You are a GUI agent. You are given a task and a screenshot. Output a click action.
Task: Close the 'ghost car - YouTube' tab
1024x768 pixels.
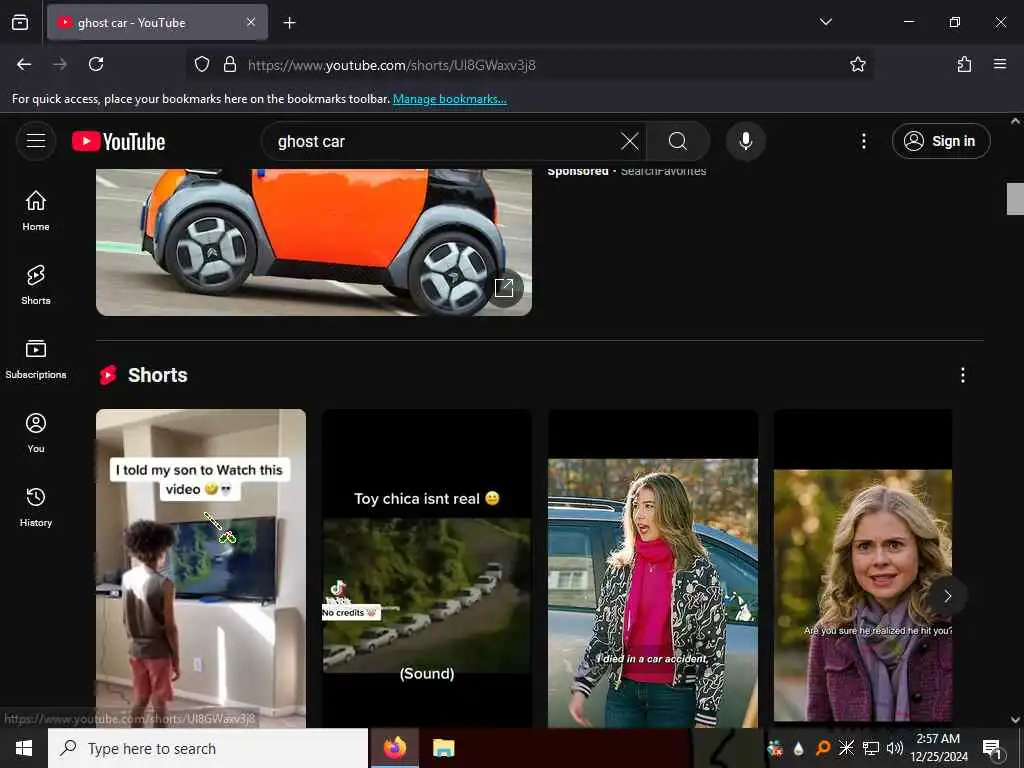point(251,22)
